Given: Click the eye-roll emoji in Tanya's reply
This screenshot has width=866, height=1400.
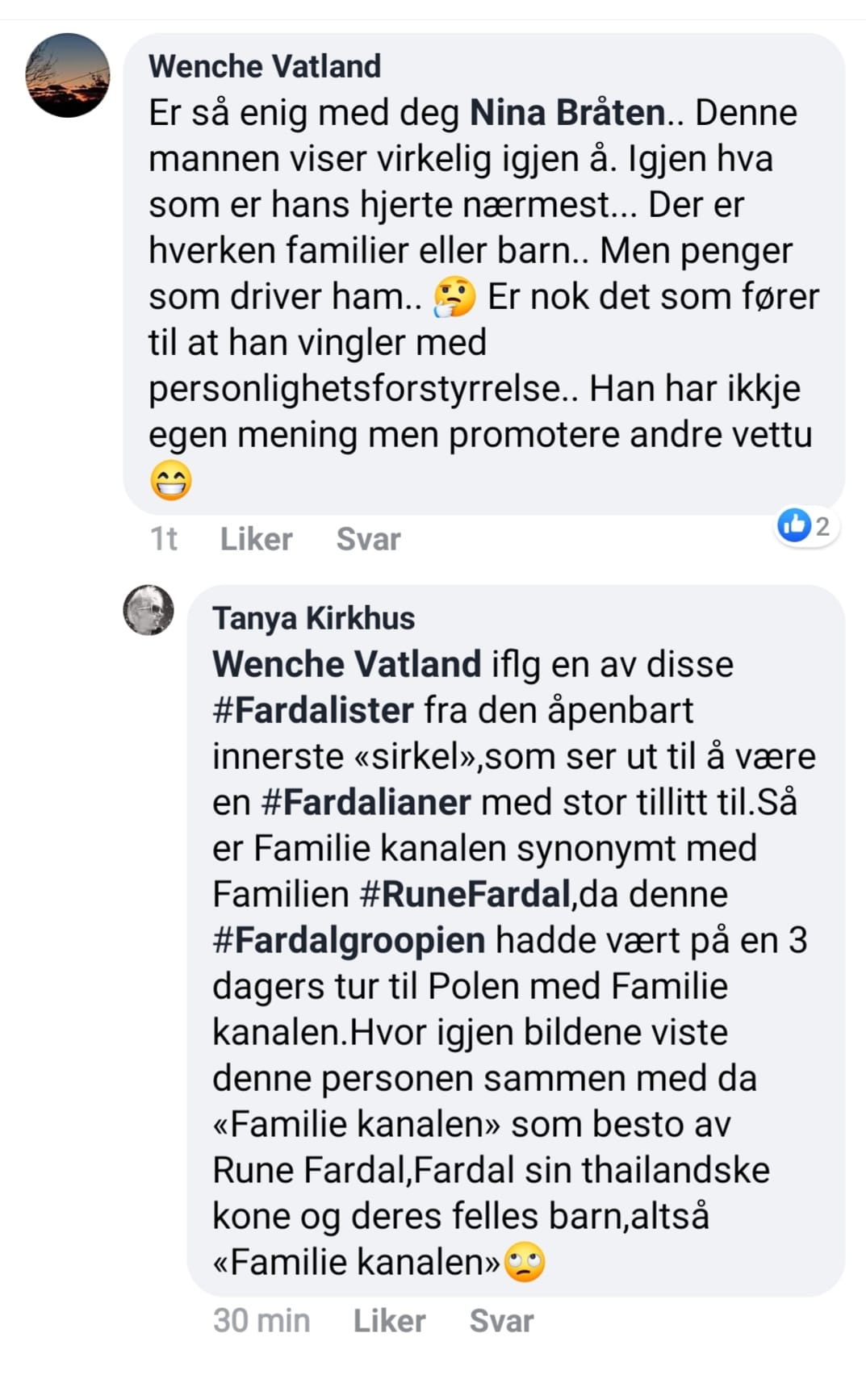Looking at the screenshot, I should point(525,1263).
